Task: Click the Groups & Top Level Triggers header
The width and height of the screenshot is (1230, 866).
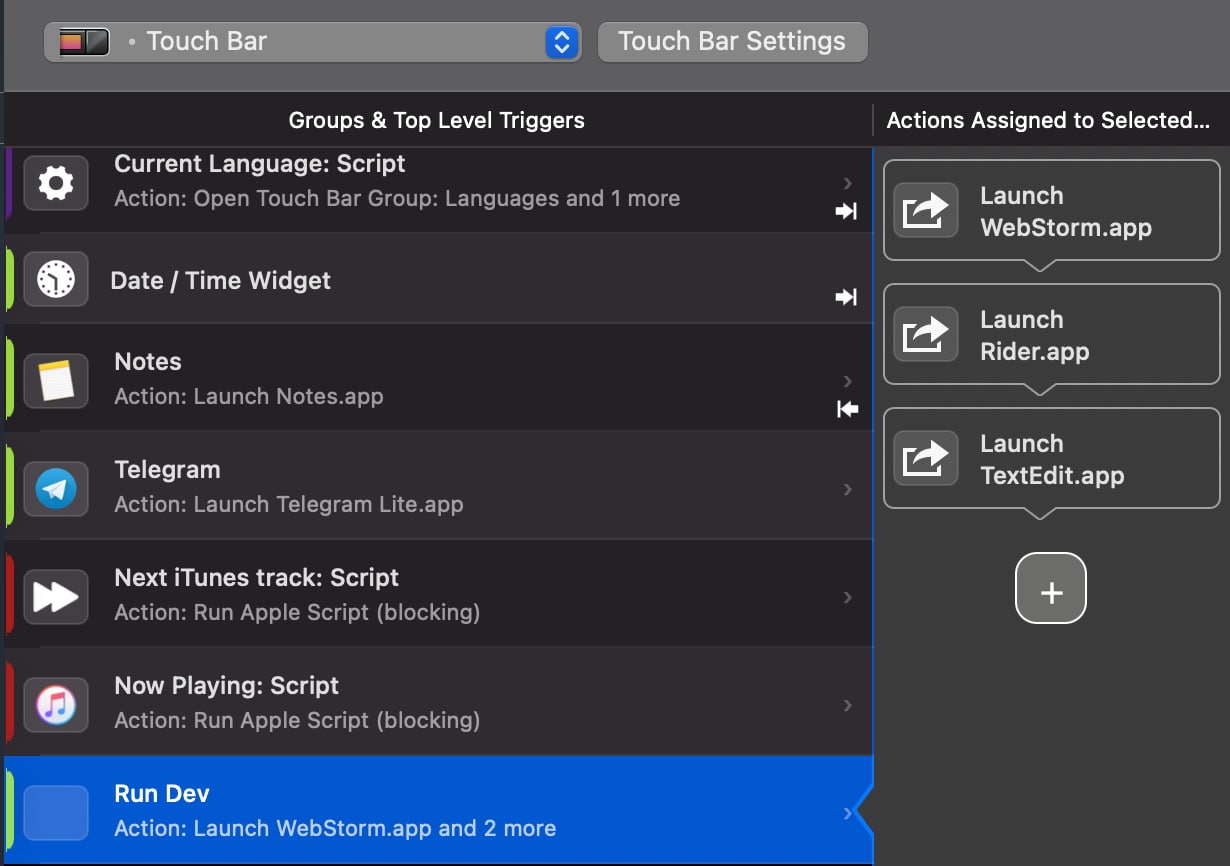Action: (437, 121)
